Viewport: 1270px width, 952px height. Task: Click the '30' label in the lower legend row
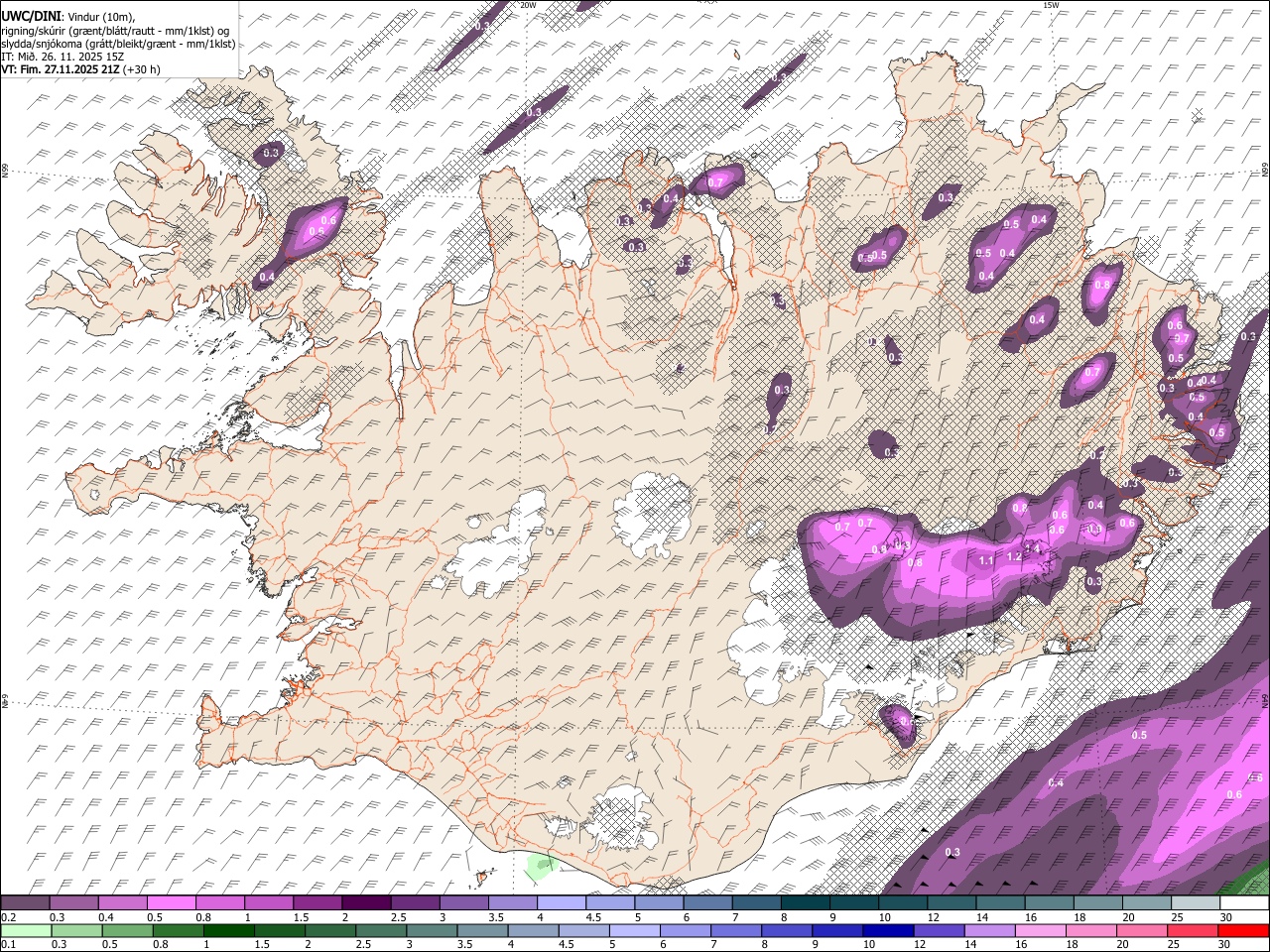[x=1223, y=945]
